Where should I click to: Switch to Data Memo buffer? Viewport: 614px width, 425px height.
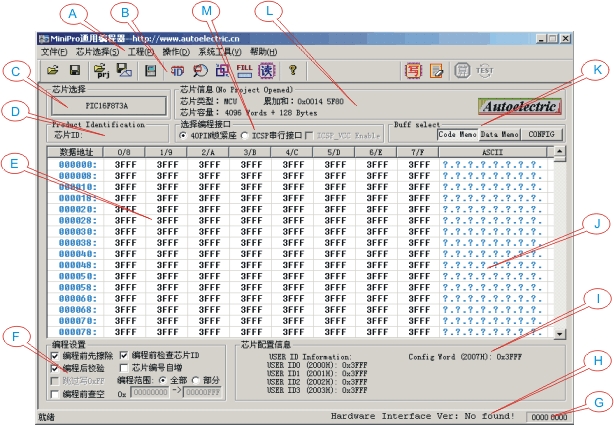tap(500, 134)
